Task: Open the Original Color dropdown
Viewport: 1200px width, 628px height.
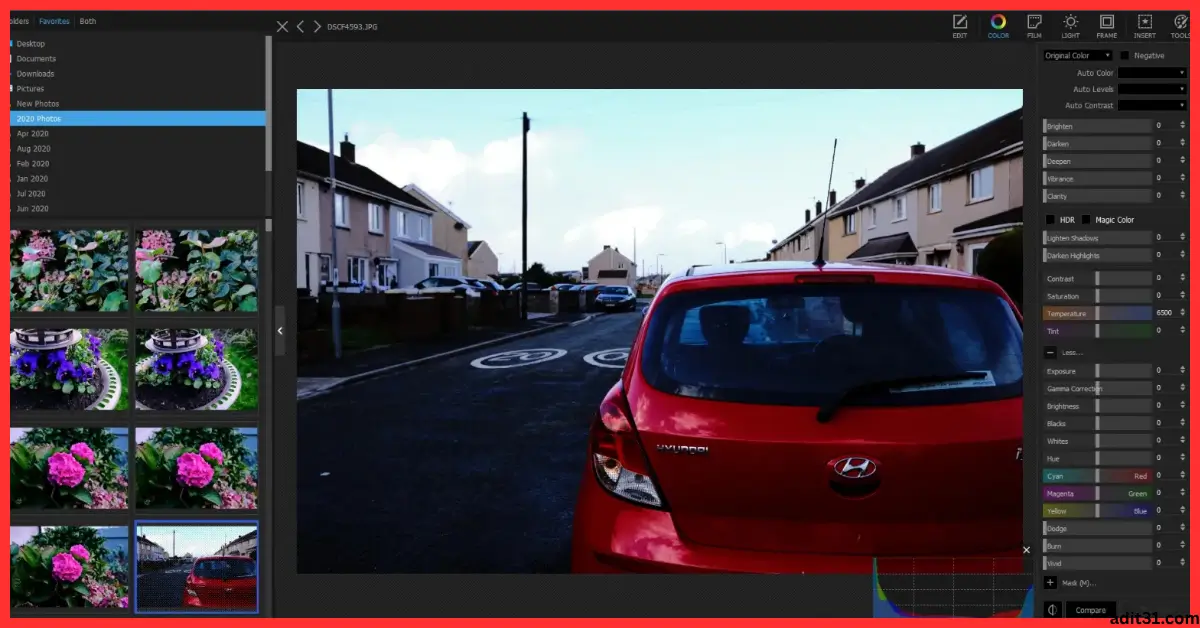Action: click(1078, 56)
